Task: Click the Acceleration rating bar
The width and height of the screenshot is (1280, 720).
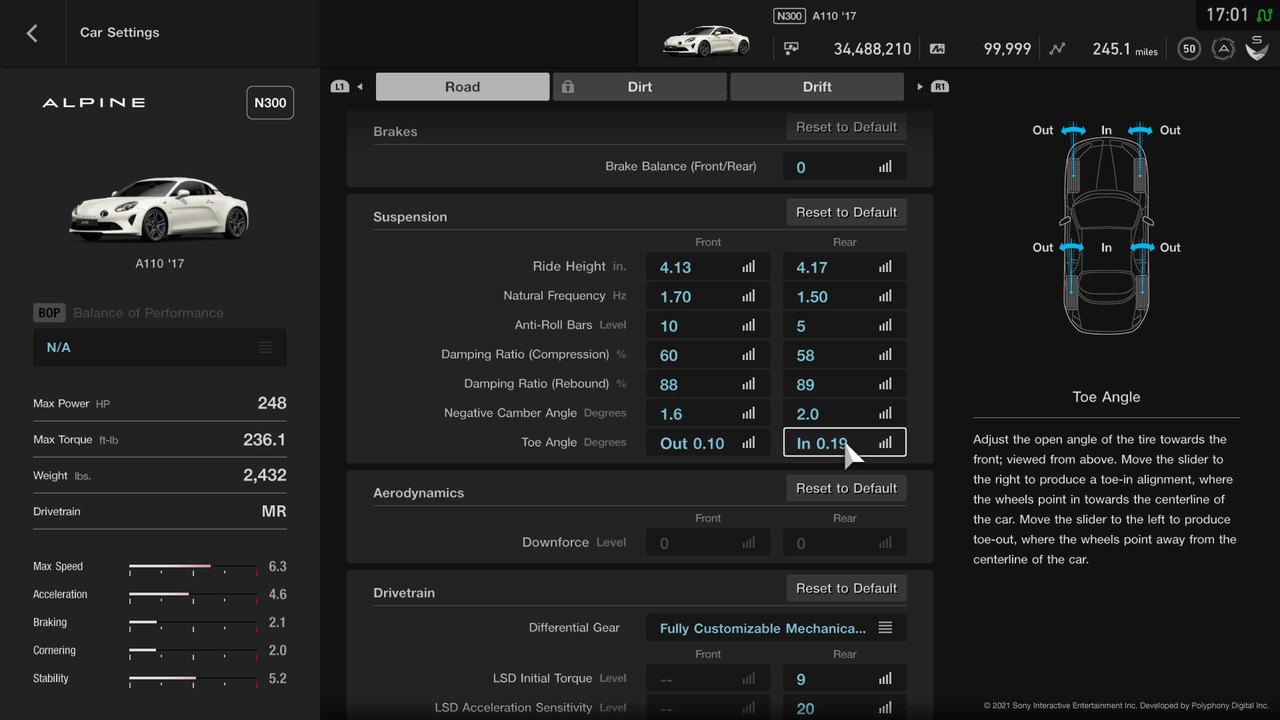Action: 194,595
